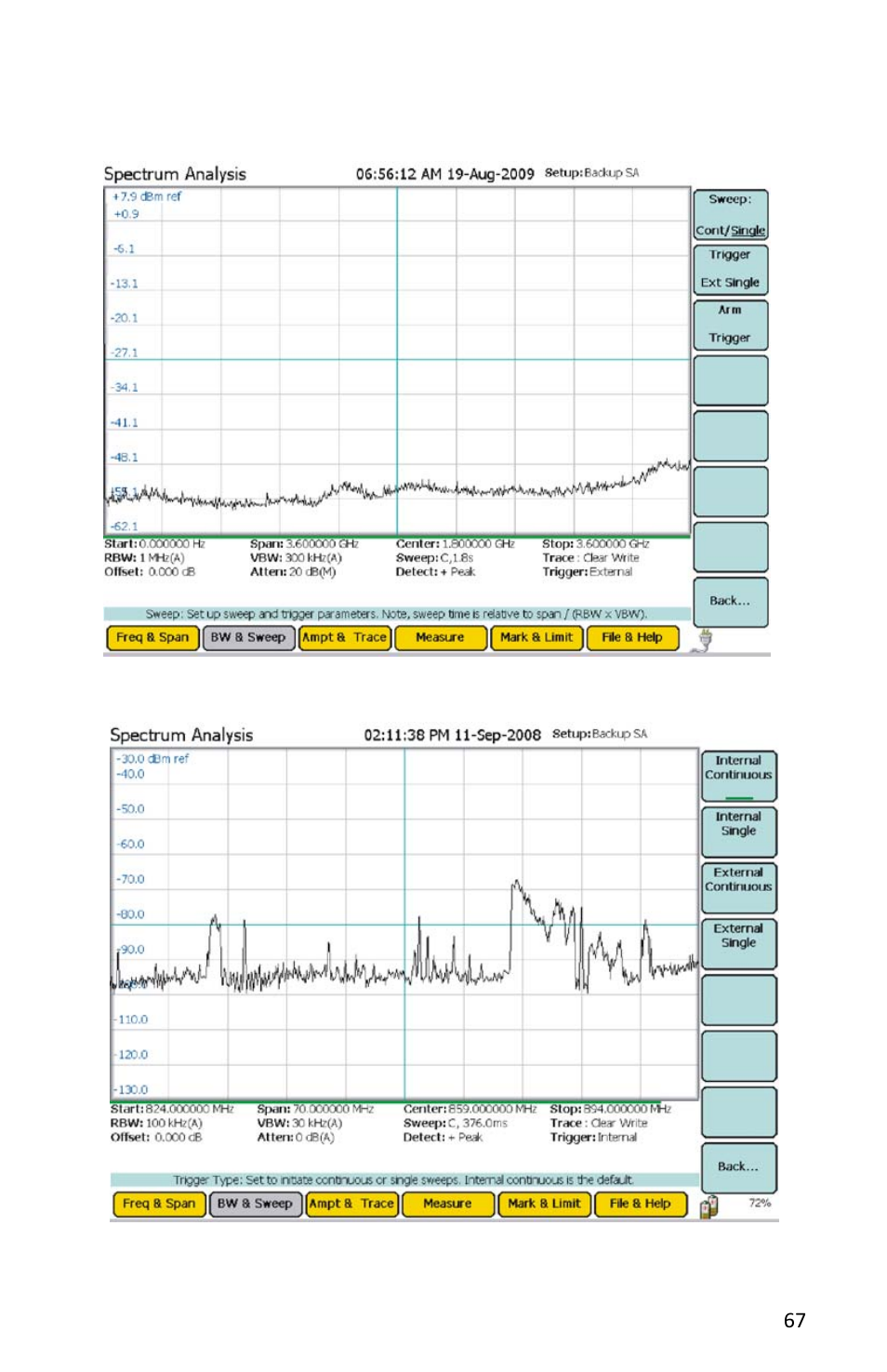
Task: Click the 72% battery level text
Action: [x=760, y=1204]
